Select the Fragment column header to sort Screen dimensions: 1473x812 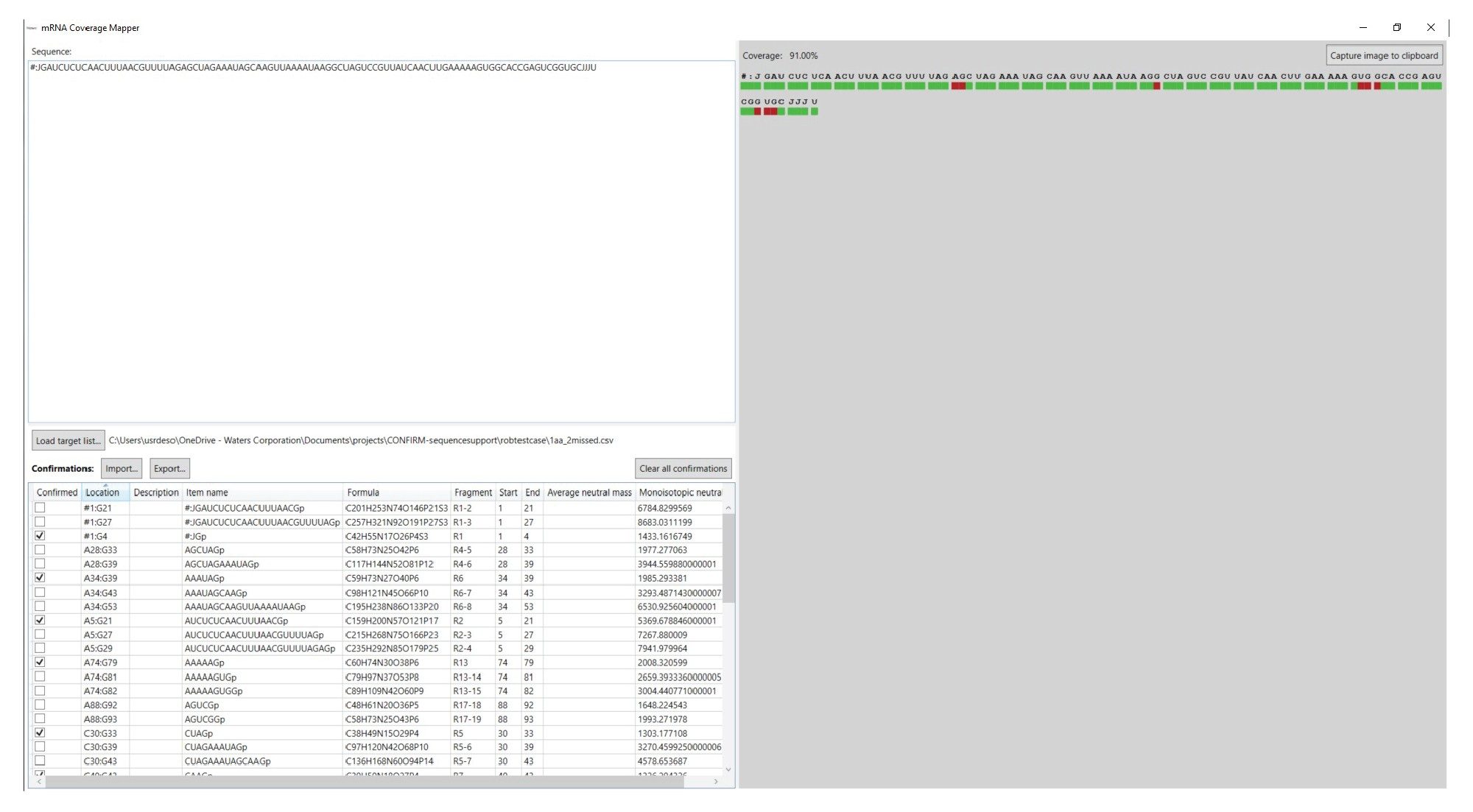471,491
